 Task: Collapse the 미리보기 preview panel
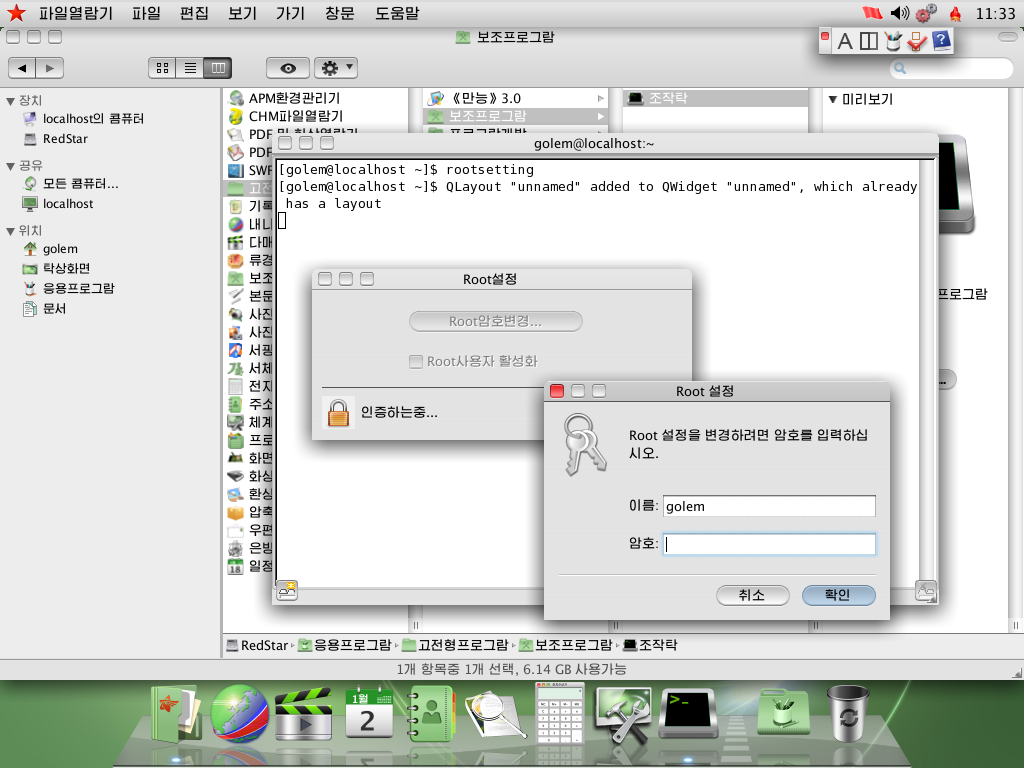pyautogui.click(x=833, y=98)
